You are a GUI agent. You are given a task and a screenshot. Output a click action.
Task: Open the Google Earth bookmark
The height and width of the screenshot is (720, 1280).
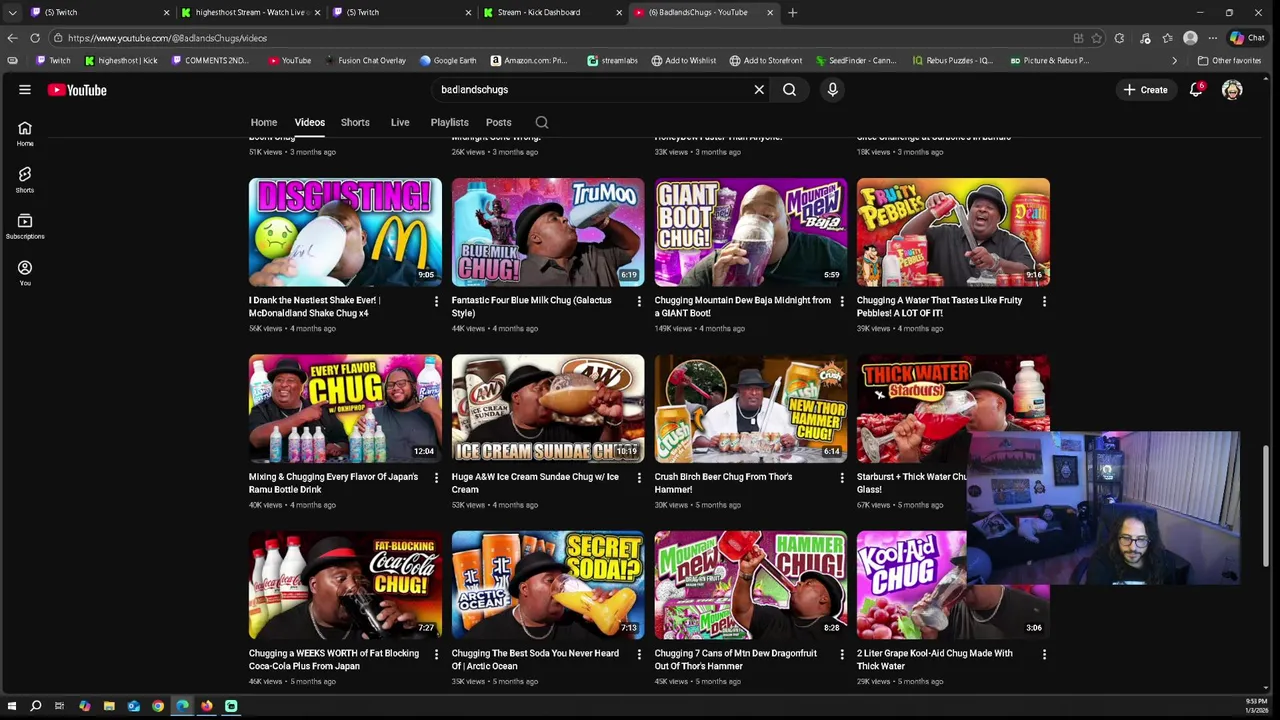tap(447, 60)
